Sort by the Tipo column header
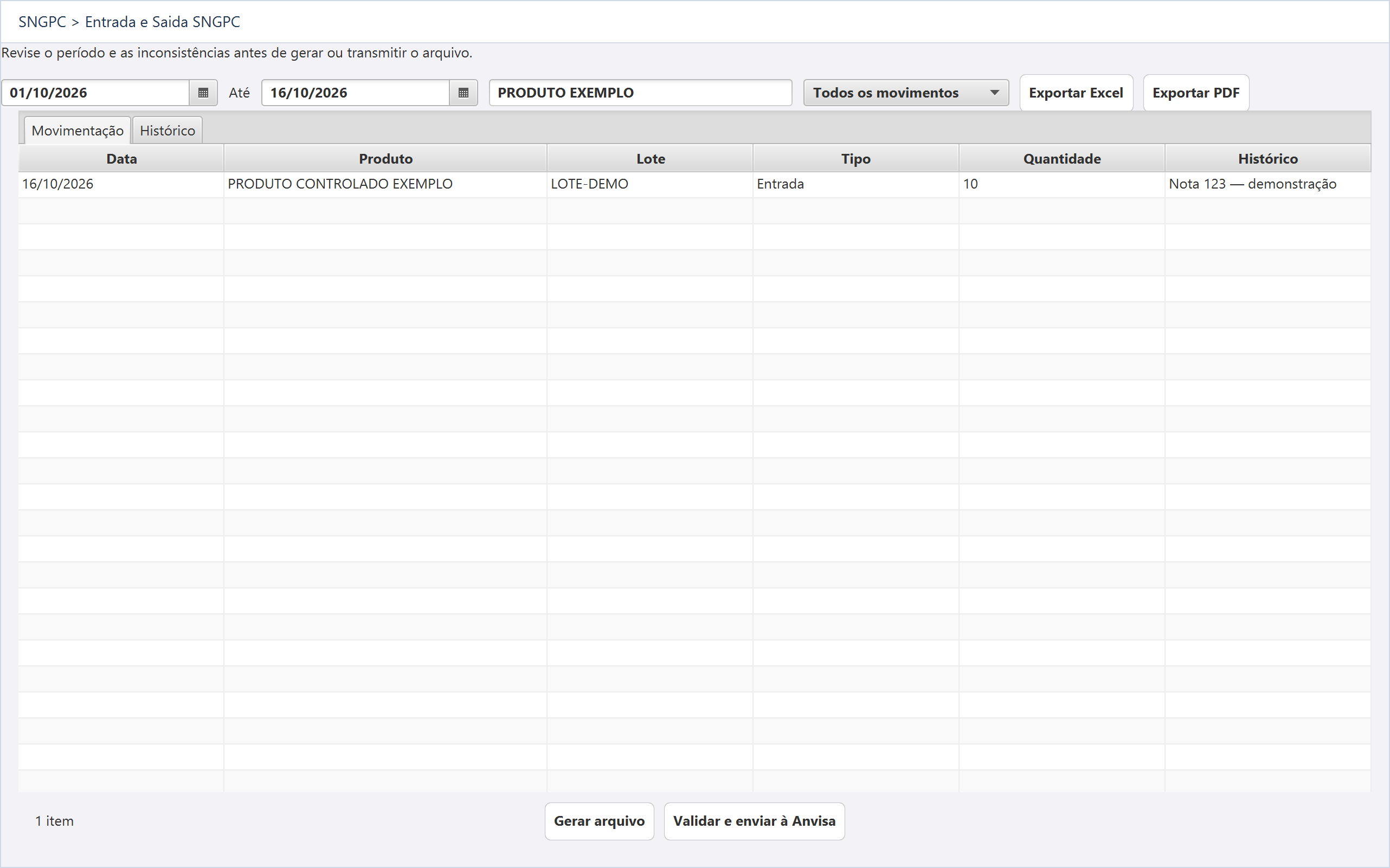This screenshot has height=868, width=1390. point(856,158)
